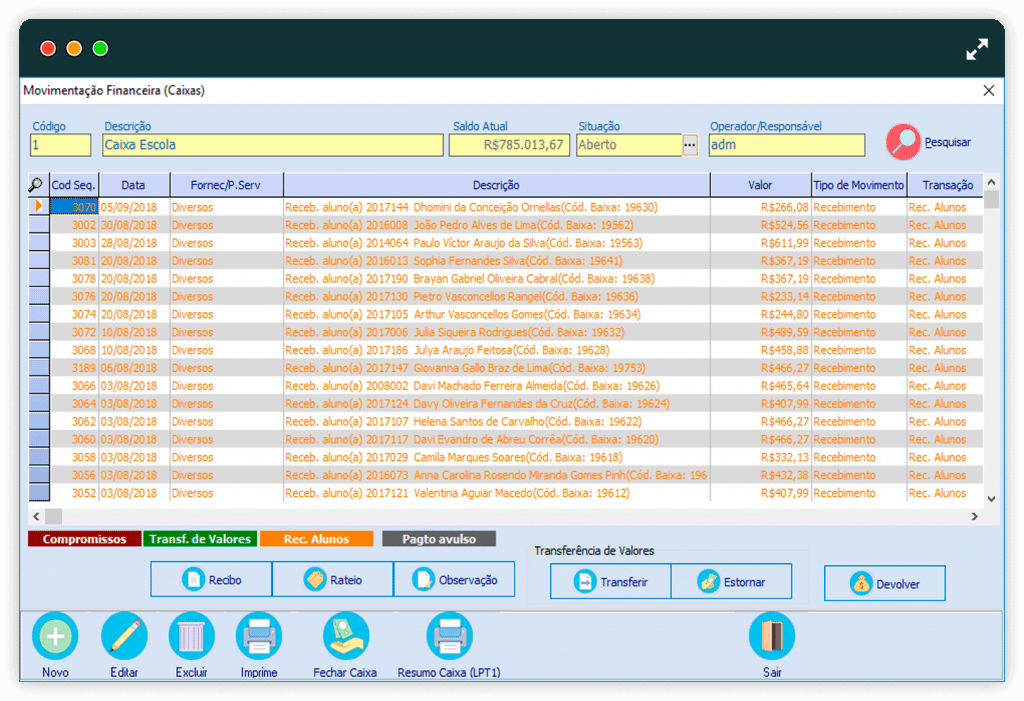Viewport: 1024px width, 701px height.
Task: Select the row for Giovanna Gallo Braz de Lima
Action: click(x=505, y=368)
